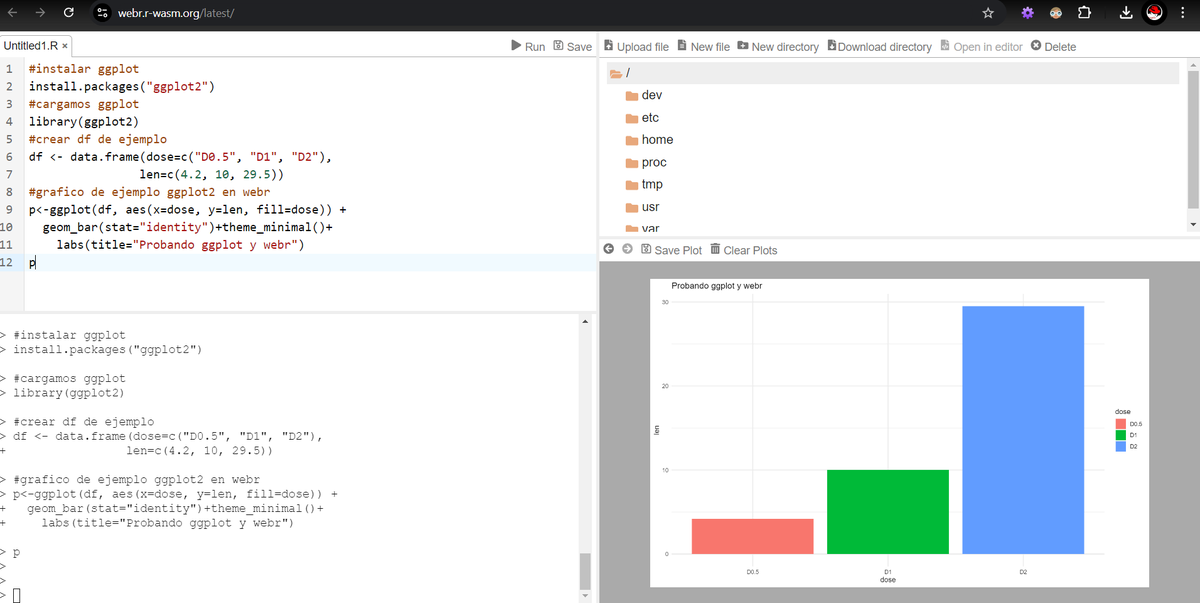Open the usr folder

[642, 207]
